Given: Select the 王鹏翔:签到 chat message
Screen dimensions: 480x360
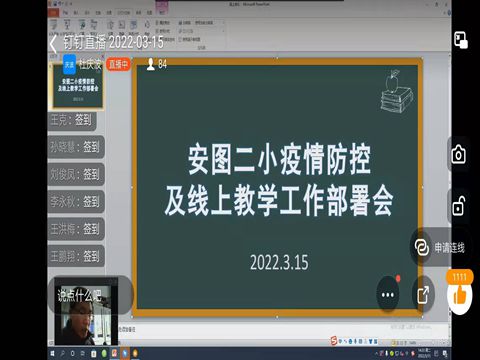Looking at the screenshot, I should [76, 256].
